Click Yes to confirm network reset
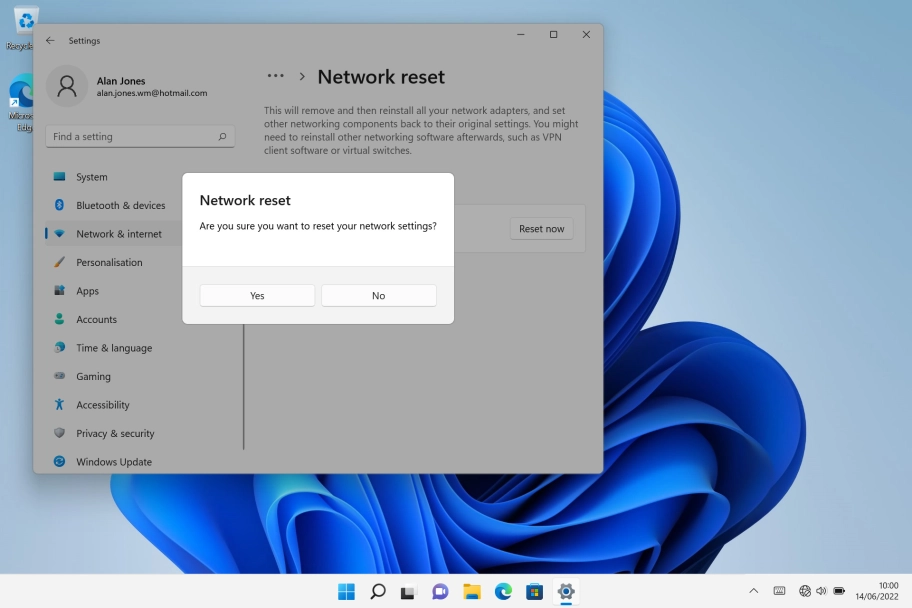Viewport: 912px width, 608px height. (x=256, y=295)
